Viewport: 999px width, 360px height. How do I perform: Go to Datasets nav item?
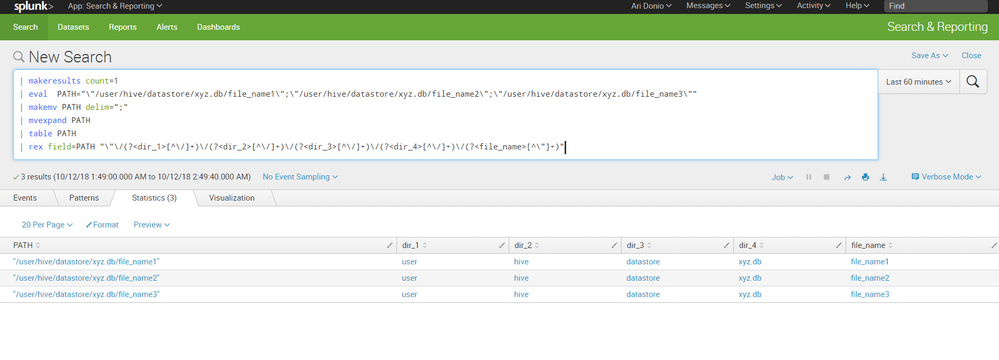click(73, 27)
